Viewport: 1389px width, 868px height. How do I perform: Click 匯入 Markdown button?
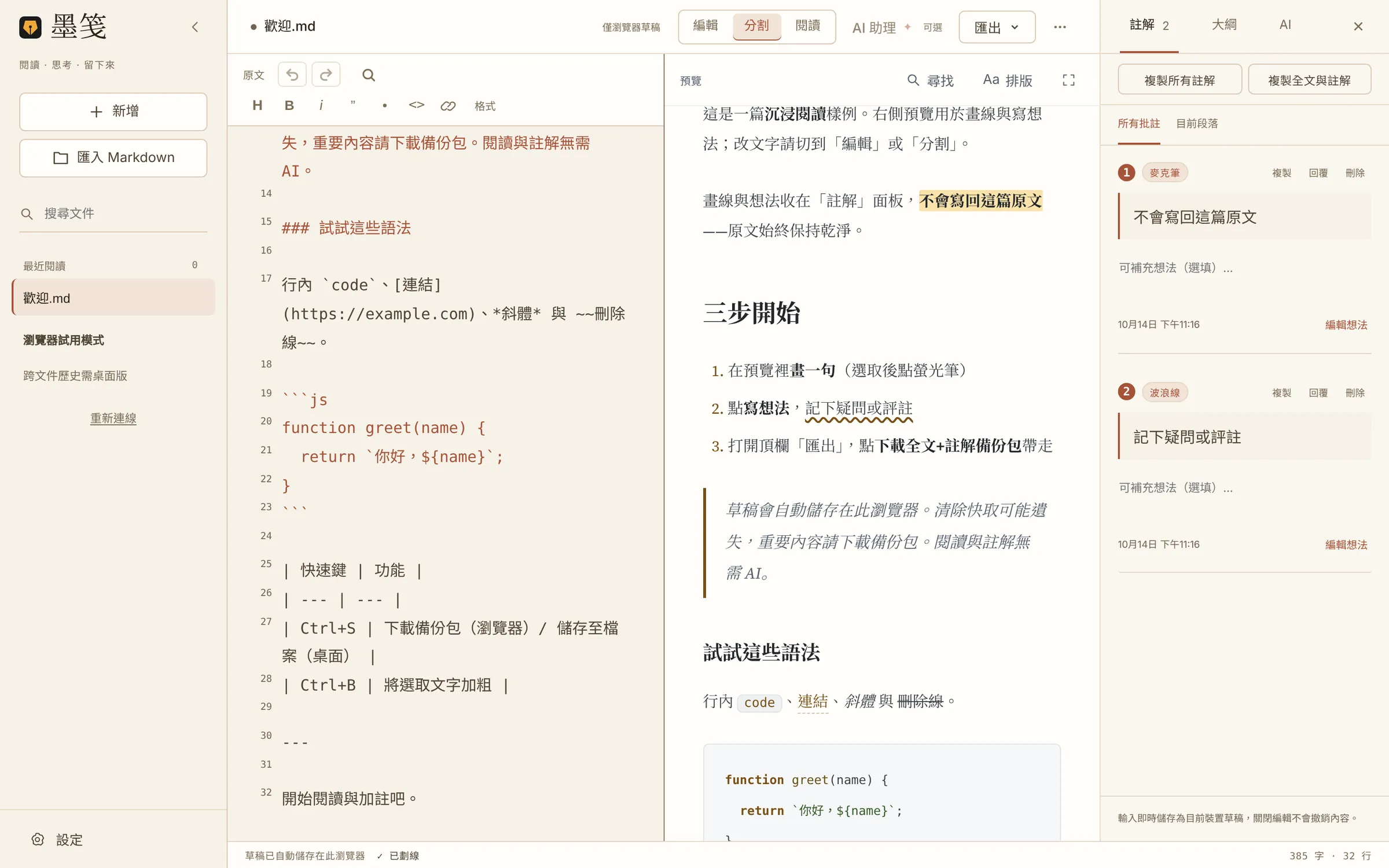pyautogui.click(x=113, y=157)
